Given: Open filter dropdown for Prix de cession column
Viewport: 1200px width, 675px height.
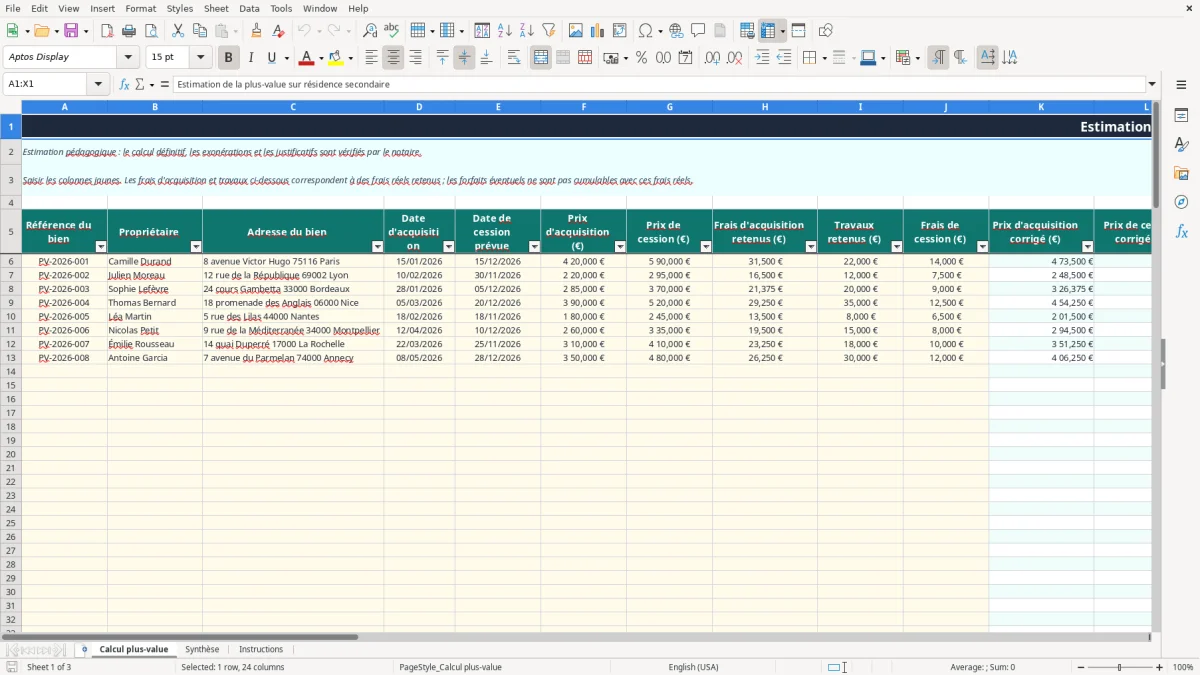Looking at the screenshot, I should pos(706,246).
